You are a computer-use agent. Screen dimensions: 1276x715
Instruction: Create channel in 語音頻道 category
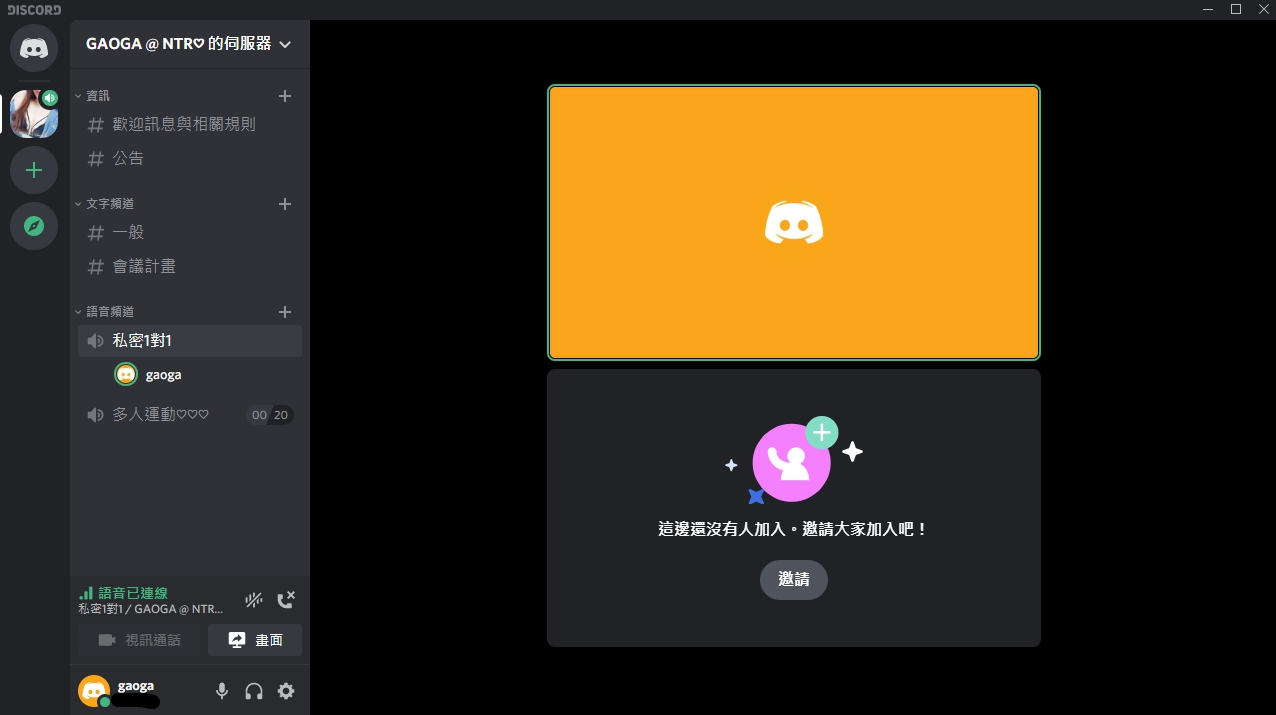(x=285, y=312)
